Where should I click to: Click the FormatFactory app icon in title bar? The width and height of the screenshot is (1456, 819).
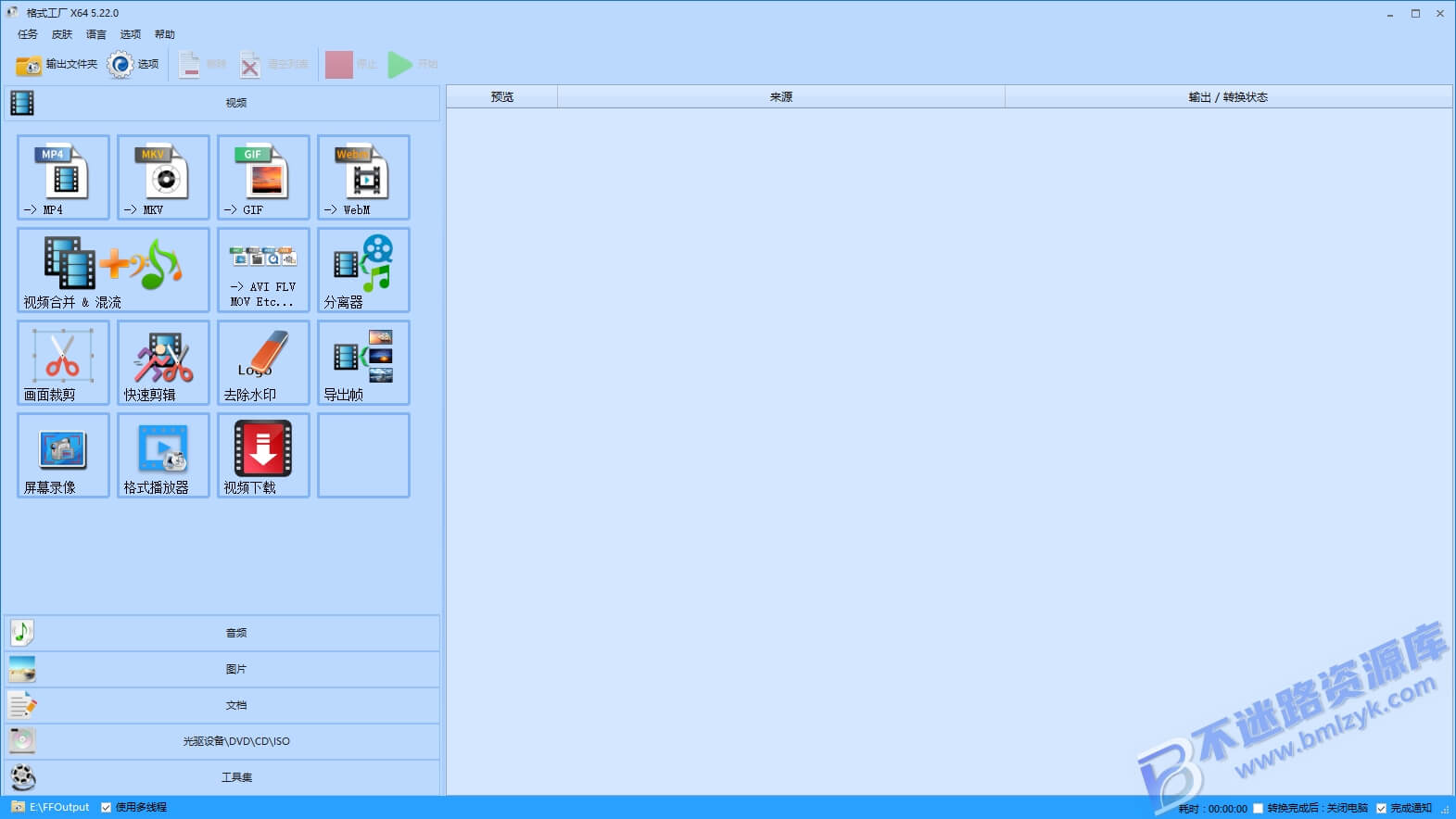point(13,13)
